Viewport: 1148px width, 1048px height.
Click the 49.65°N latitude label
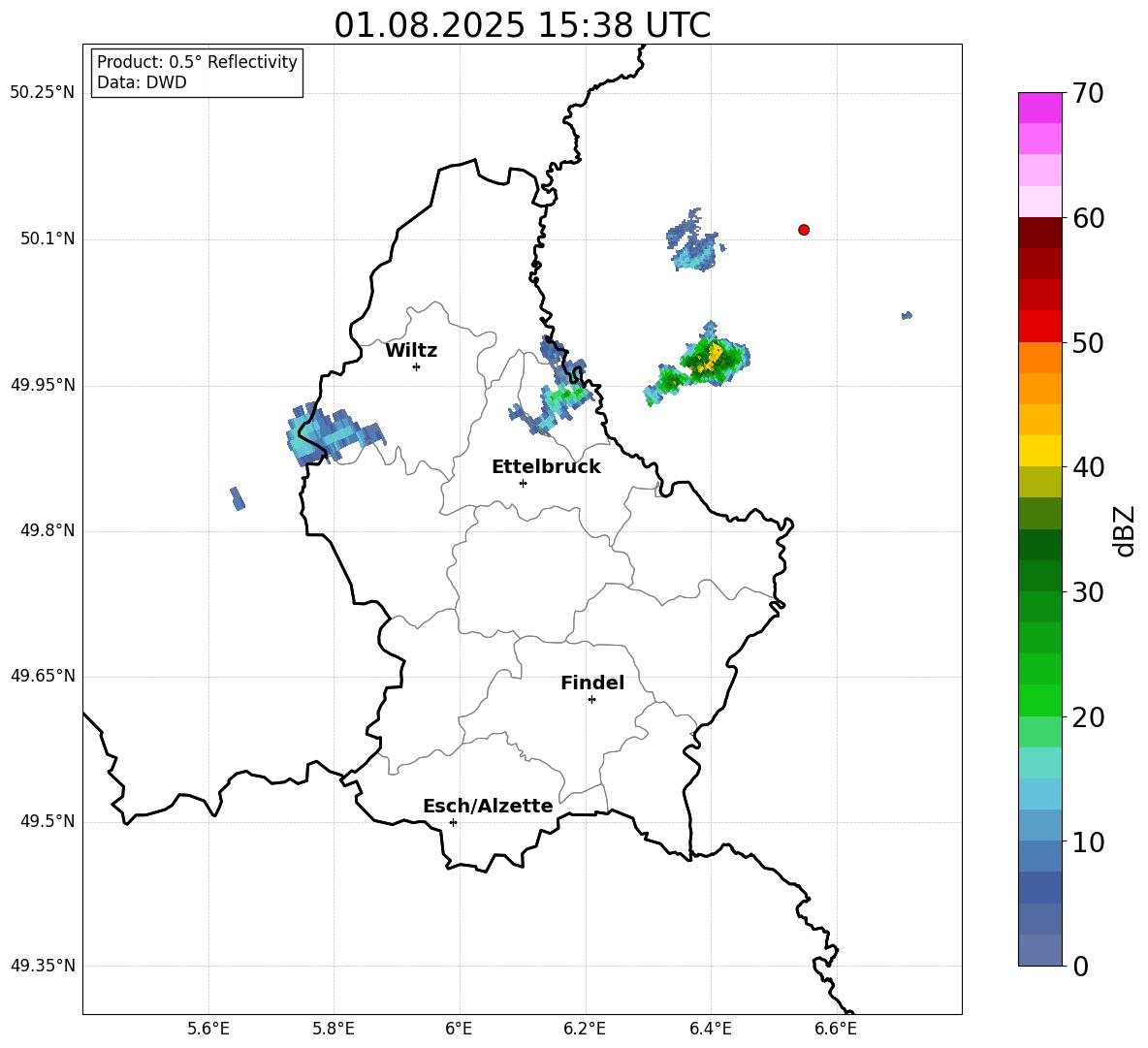pyautogui.click(x=43, y=676)
